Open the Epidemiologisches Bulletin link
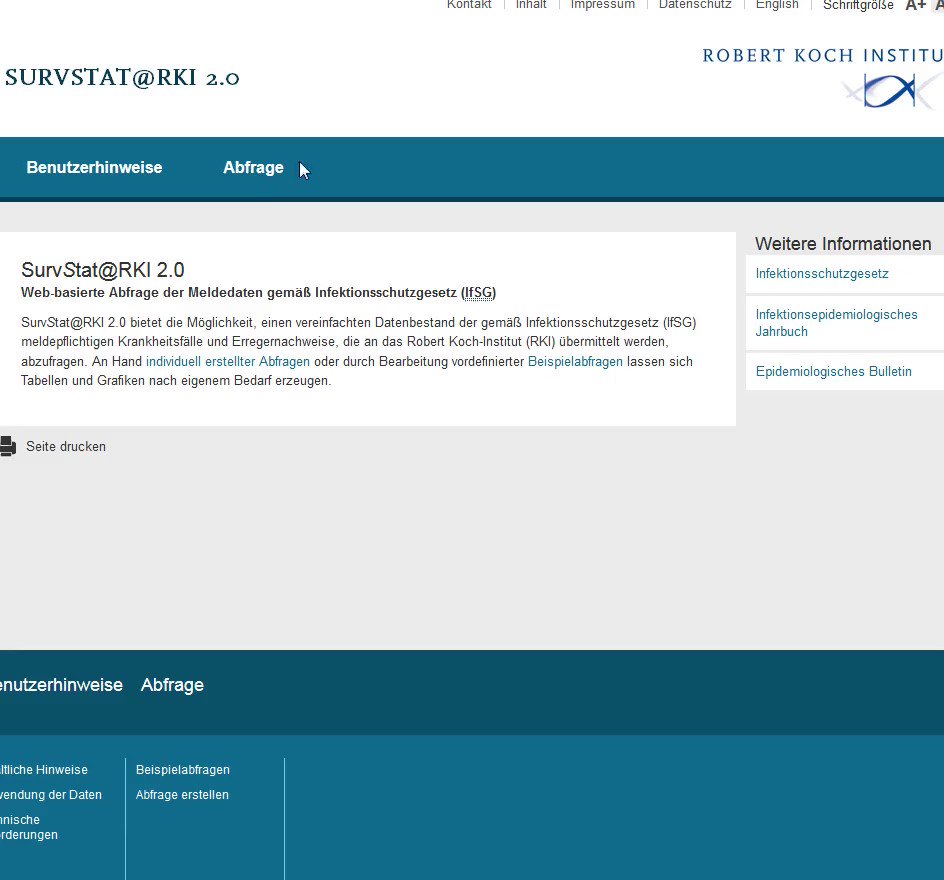This screenshot has height=880, width=944. point(833,371)
